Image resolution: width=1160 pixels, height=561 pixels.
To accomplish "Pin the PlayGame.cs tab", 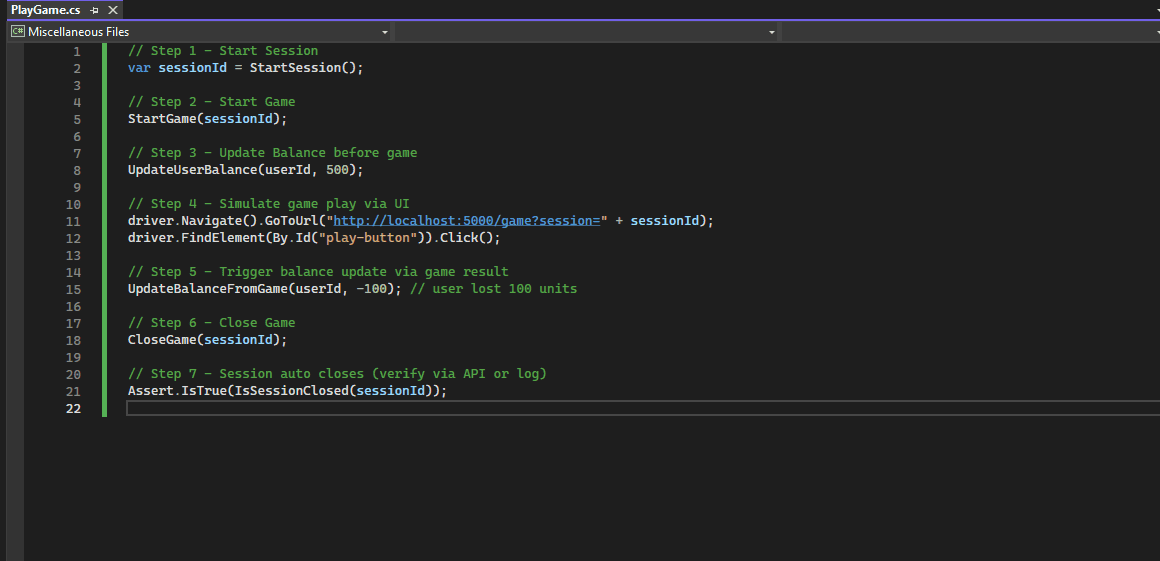I will pos(94,10).
